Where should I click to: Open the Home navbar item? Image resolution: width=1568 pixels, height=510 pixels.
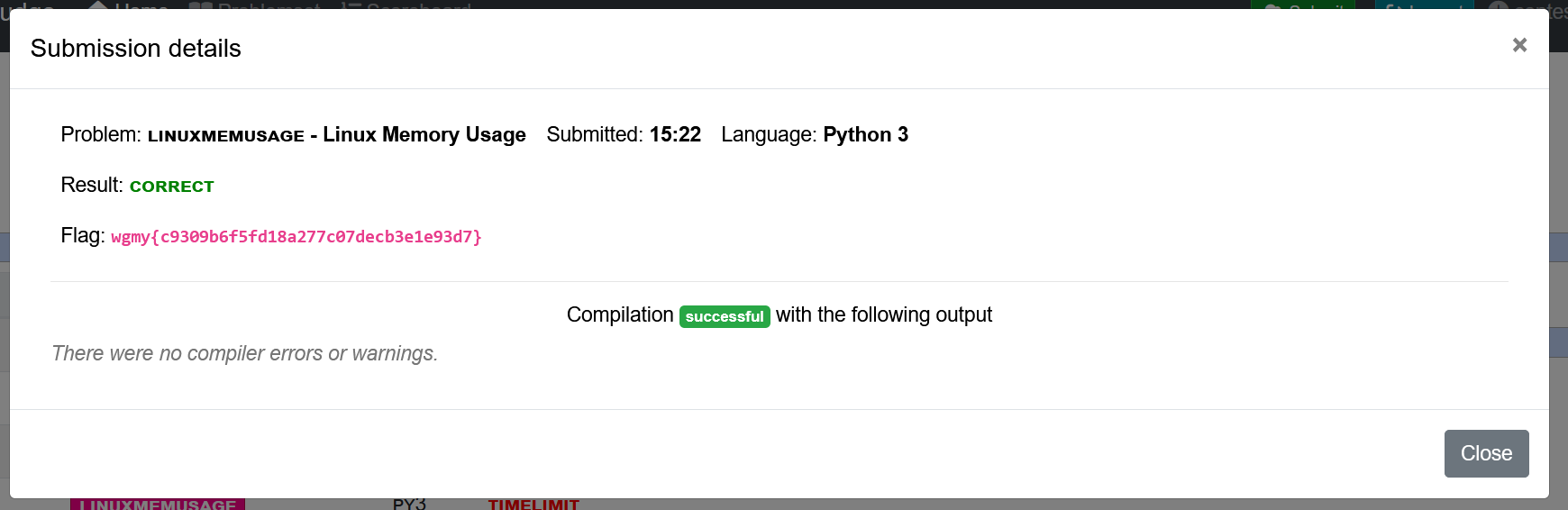(128, 5)
